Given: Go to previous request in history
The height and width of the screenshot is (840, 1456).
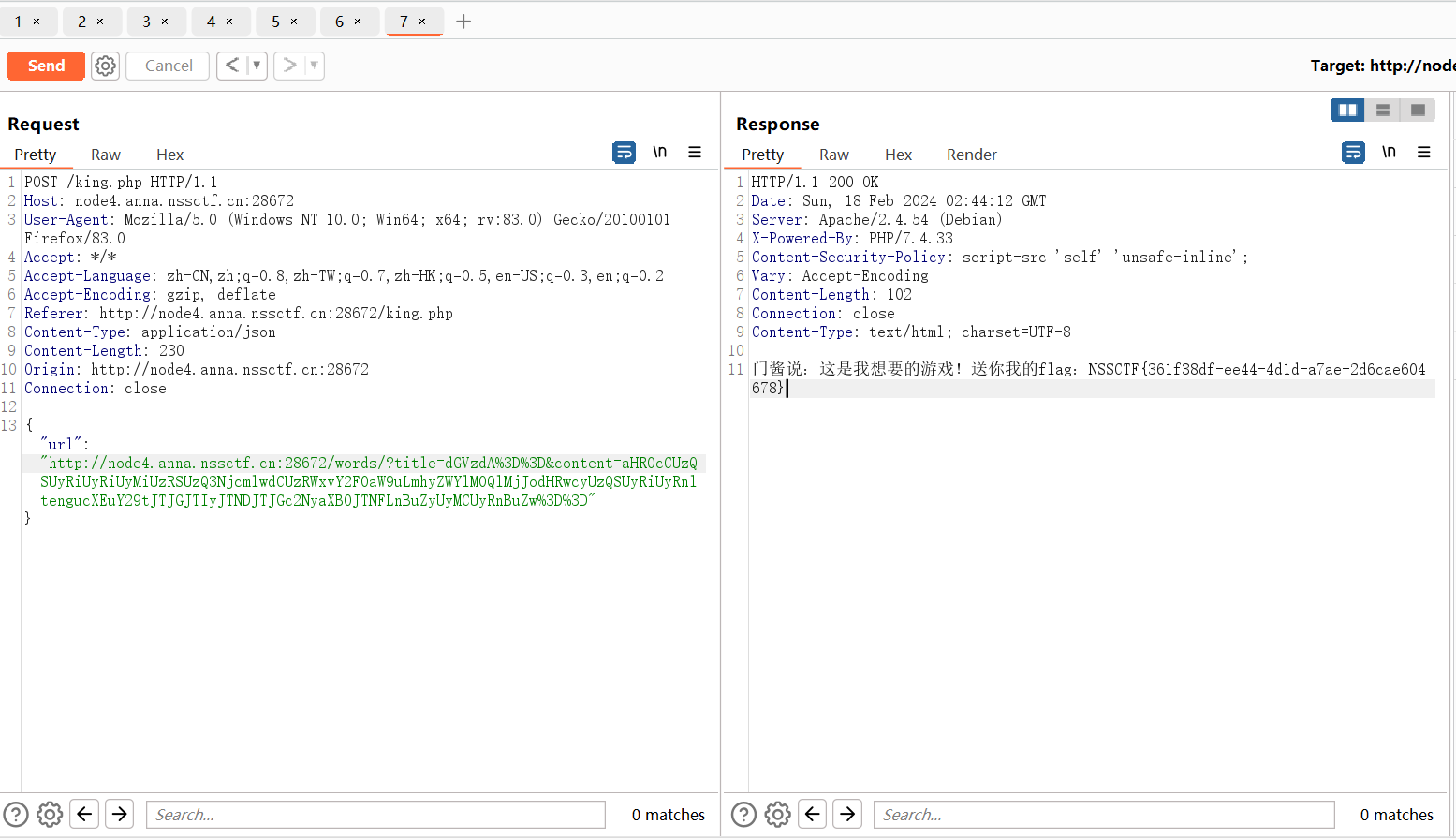Looking at the screenshot, I should pos(232,66).
